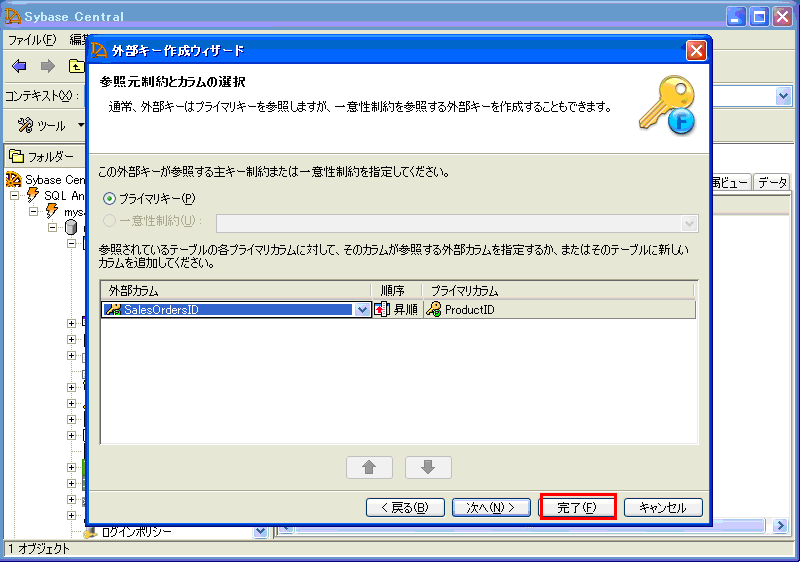The width and height of the screenshot is (800, 562).
Task: Click the ProductID primary column key icon
Action: [433, 310]
